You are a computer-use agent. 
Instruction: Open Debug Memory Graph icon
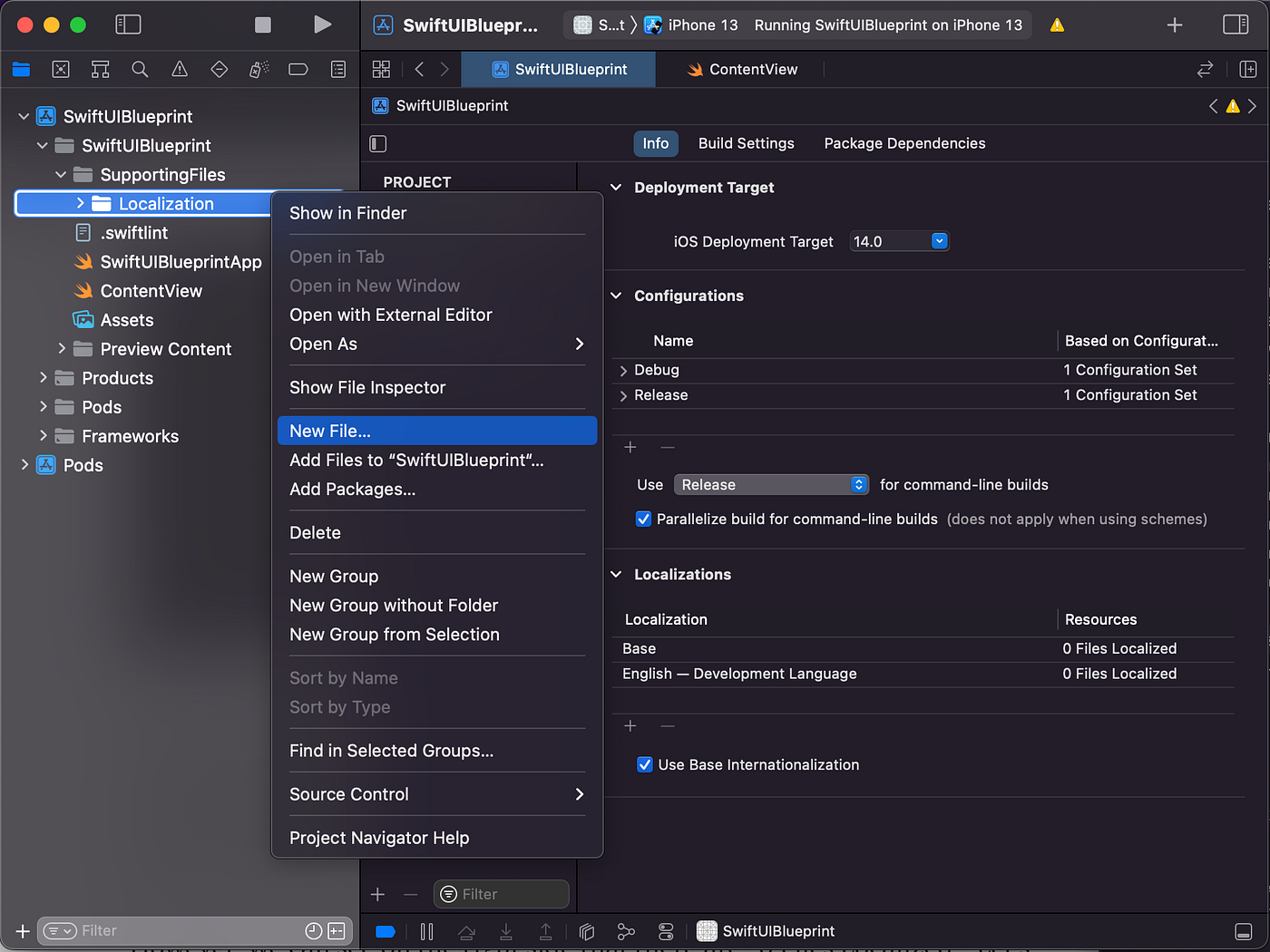pyautogui.click(x=626, y=931)
